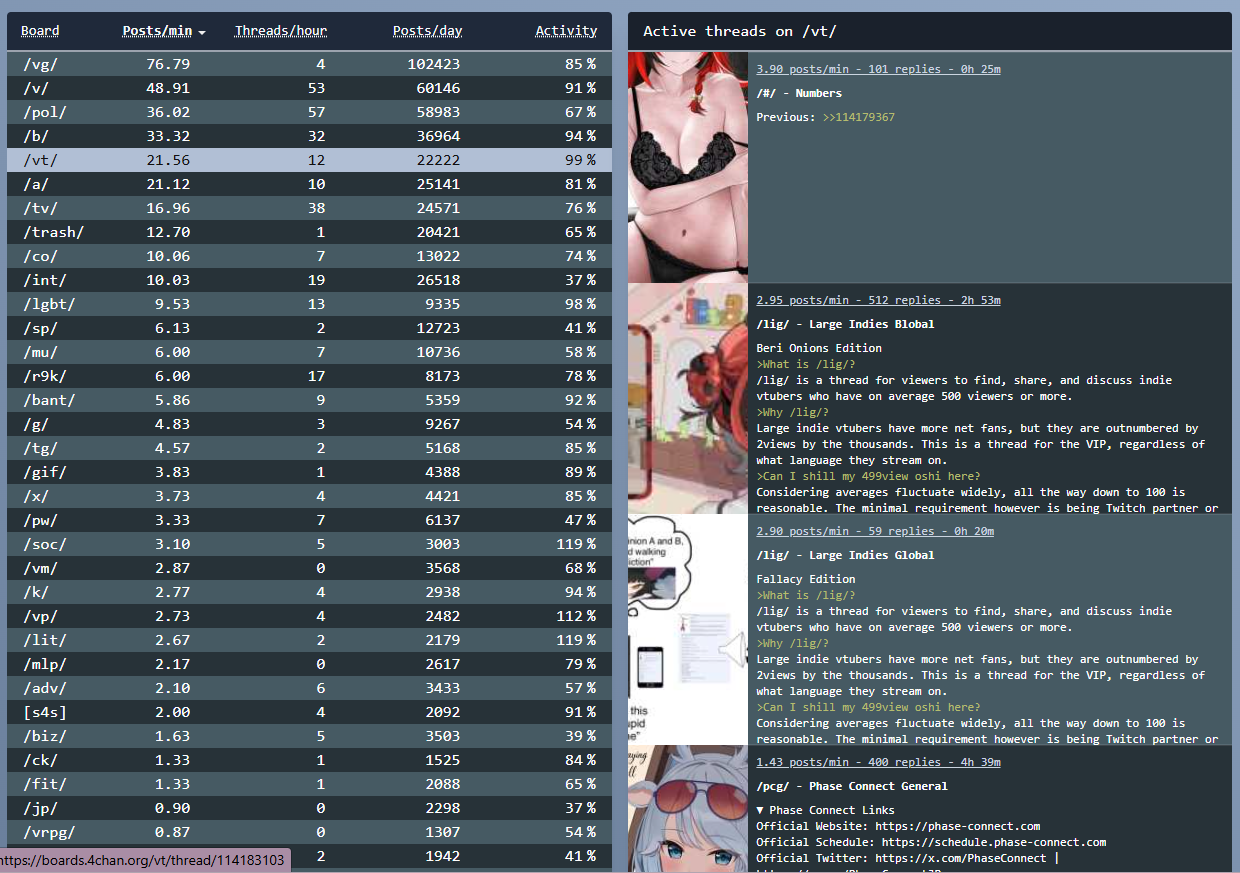
Task: Click the https://phase-connect.com website URL text
Action: click(x=958, y=826)
